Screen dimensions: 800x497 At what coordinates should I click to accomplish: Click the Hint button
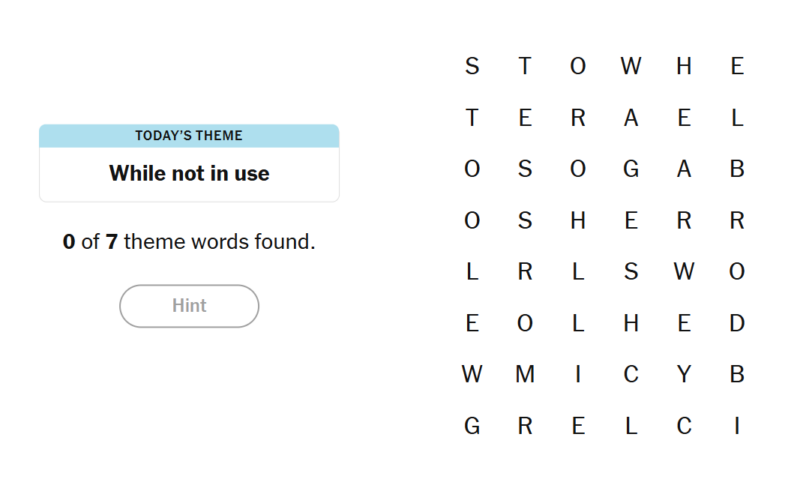coord(189,306)
